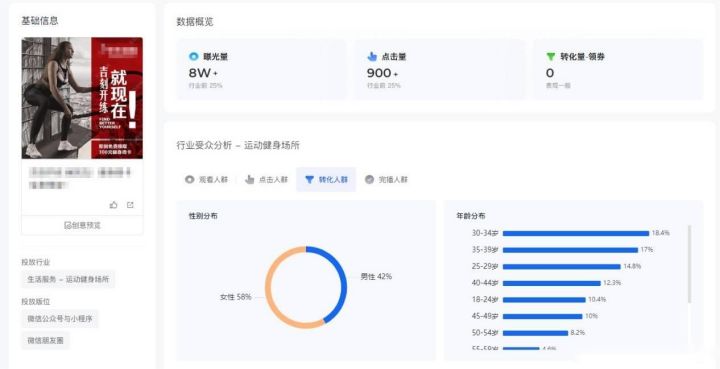Select the 完播人群 tab
Screen dimensions: 720x369
386,179
